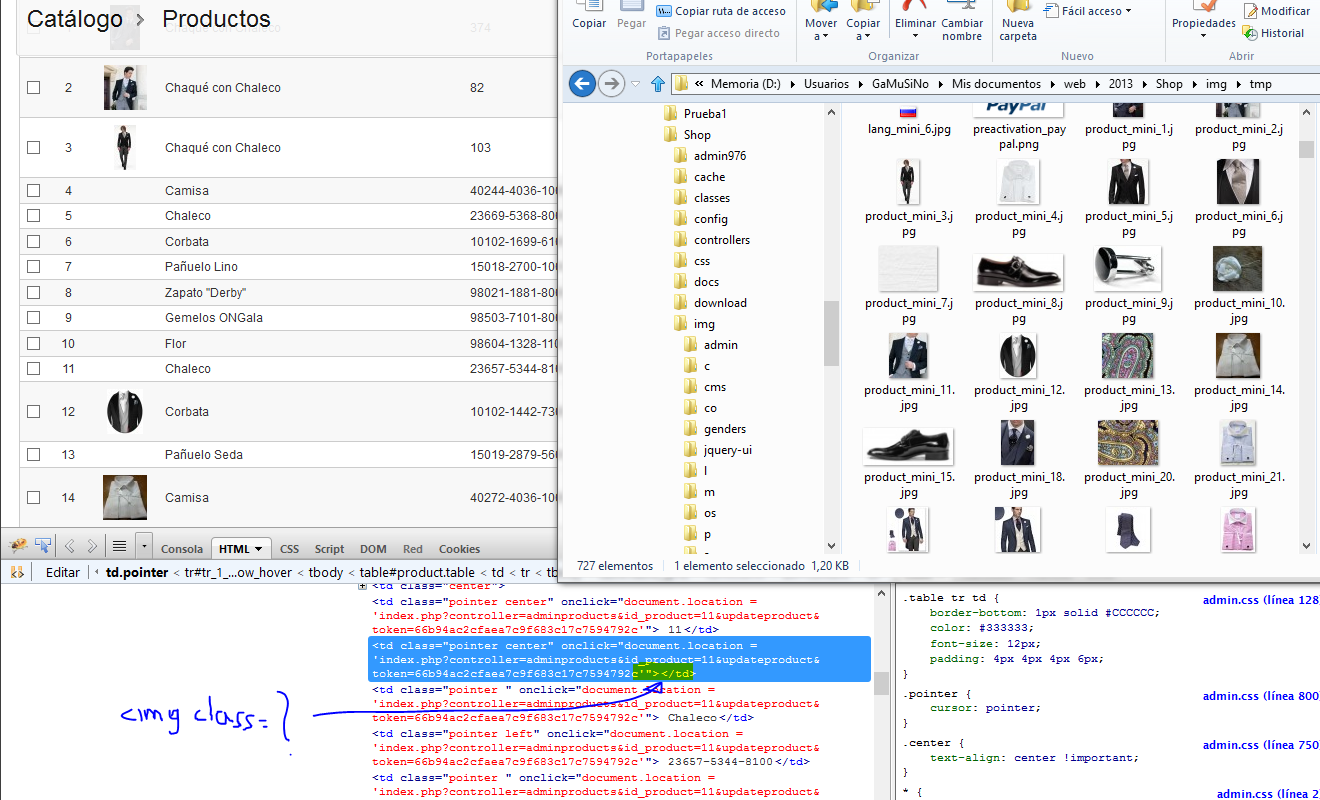Click the Historial icon in the ribbon

(x=1250, y=33)
